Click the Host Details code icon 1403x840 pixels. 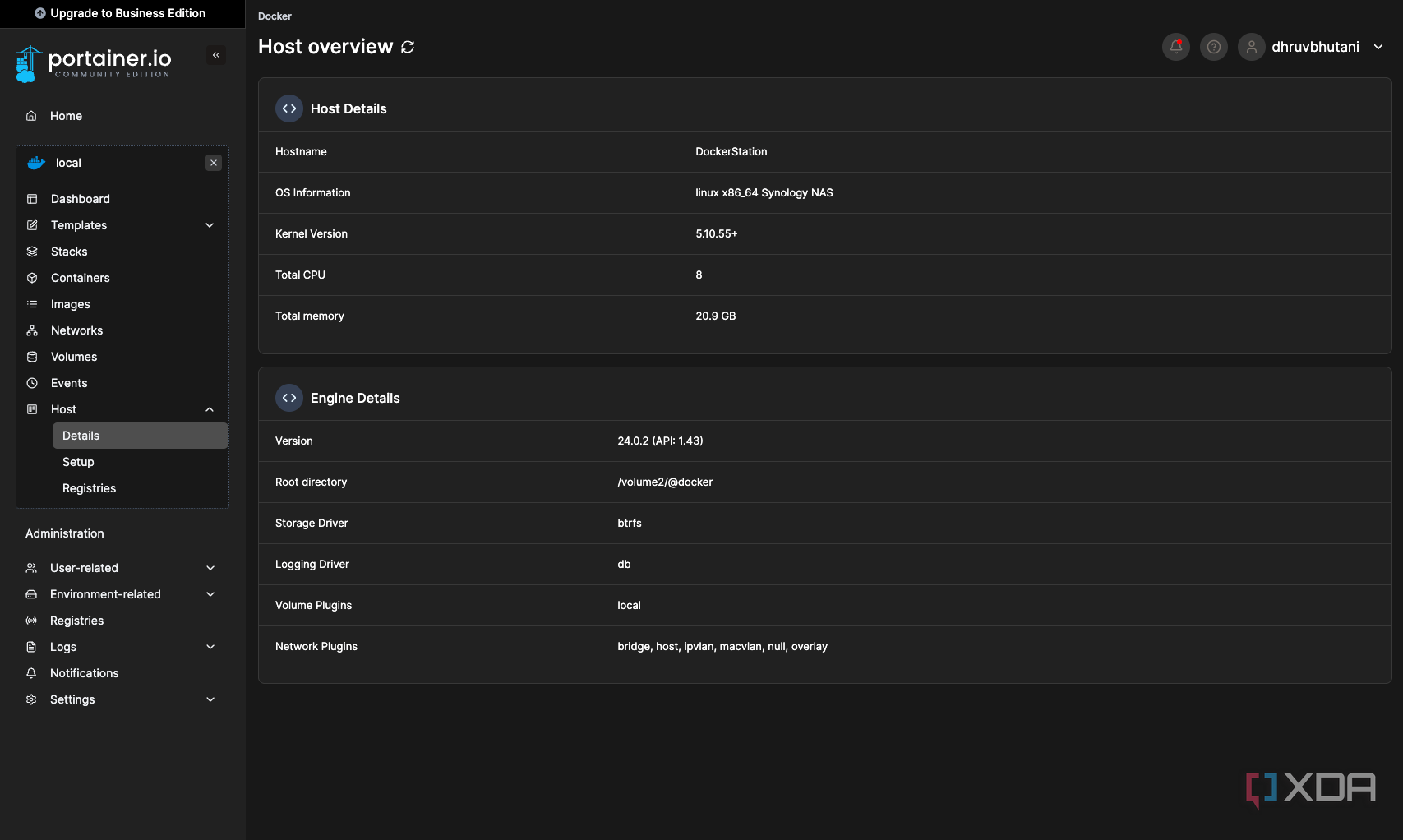(x=289, y=108)
